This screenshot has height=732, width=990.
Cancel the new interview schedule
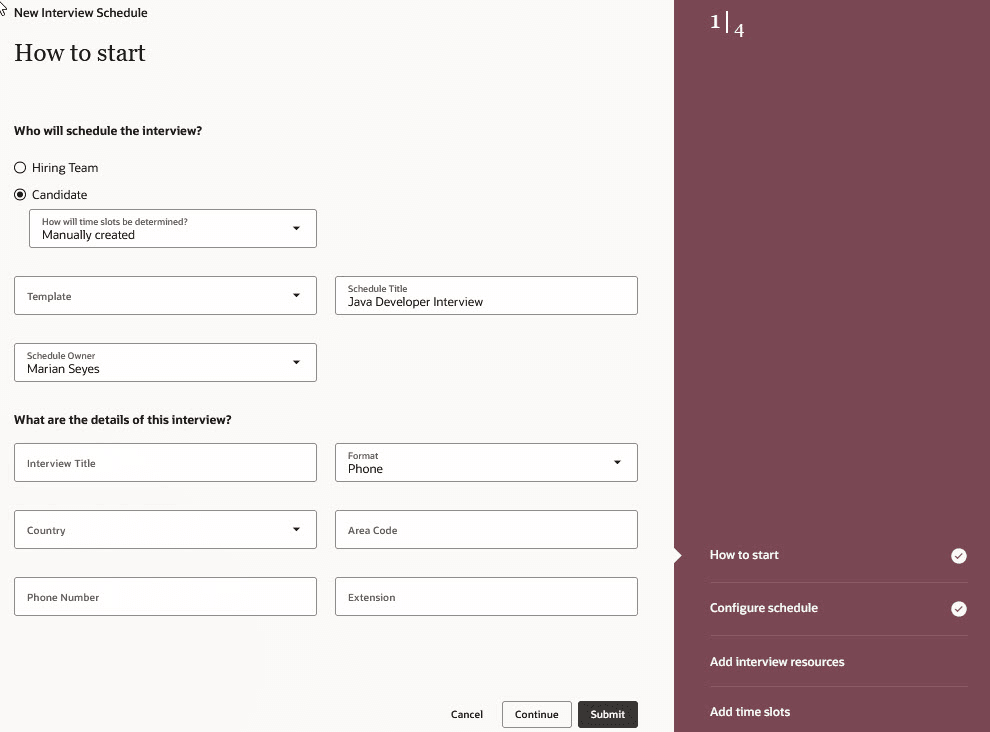point(467,714)
